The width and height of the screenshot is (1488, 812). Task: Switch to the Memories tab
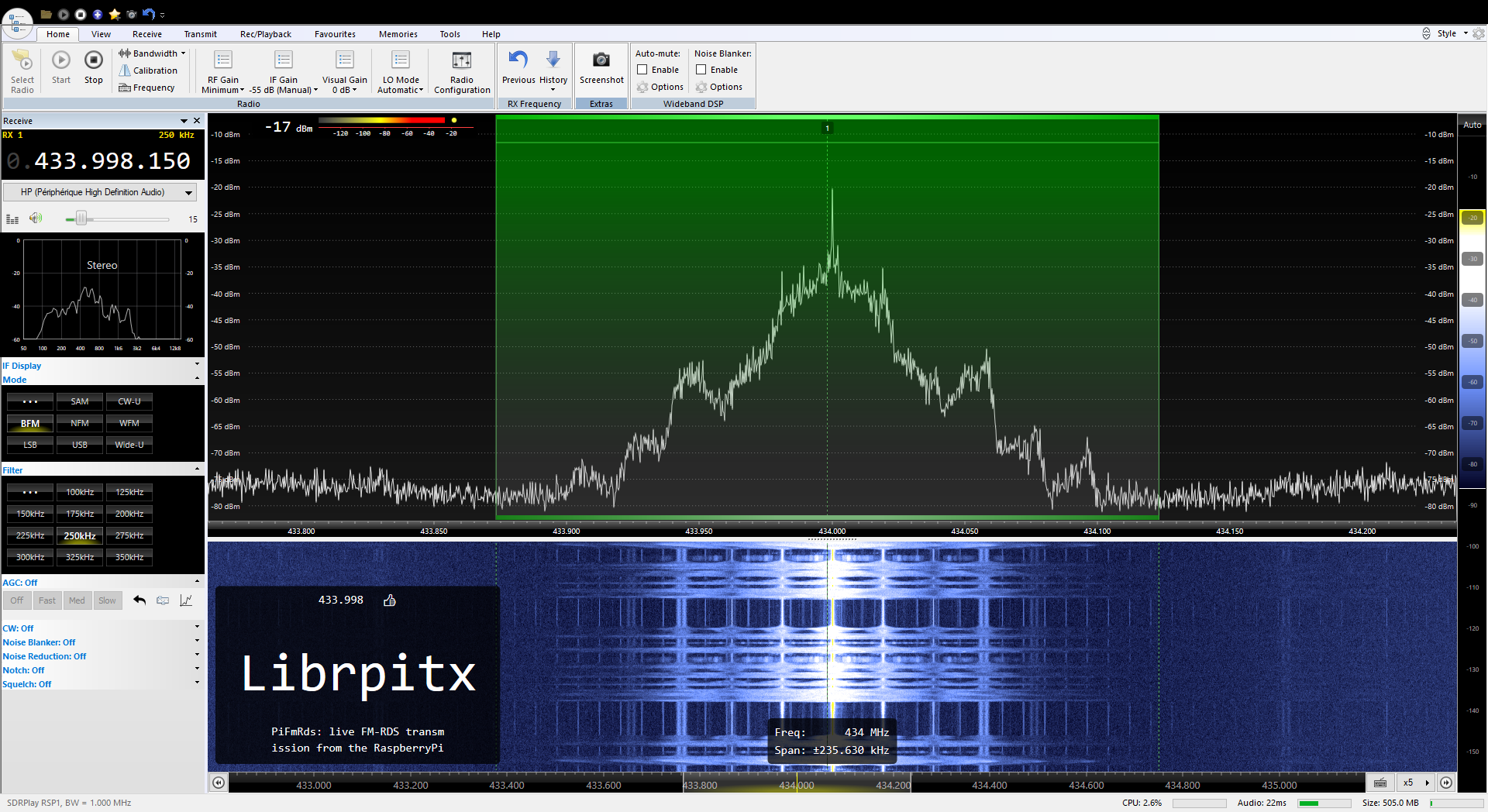point(398,34)
